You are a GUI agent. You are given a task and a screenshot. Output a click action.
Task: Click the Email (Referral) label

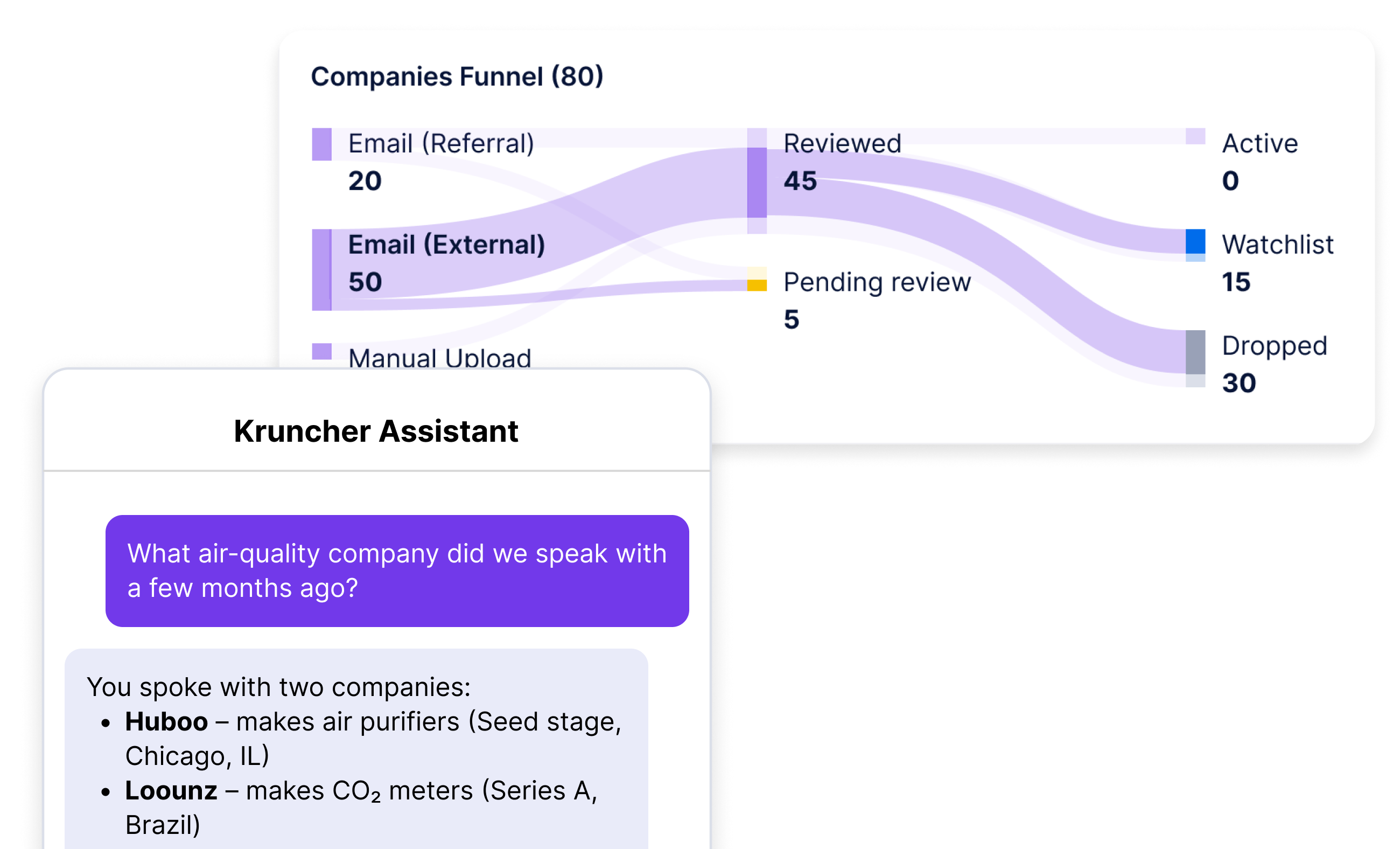[441, 143]
